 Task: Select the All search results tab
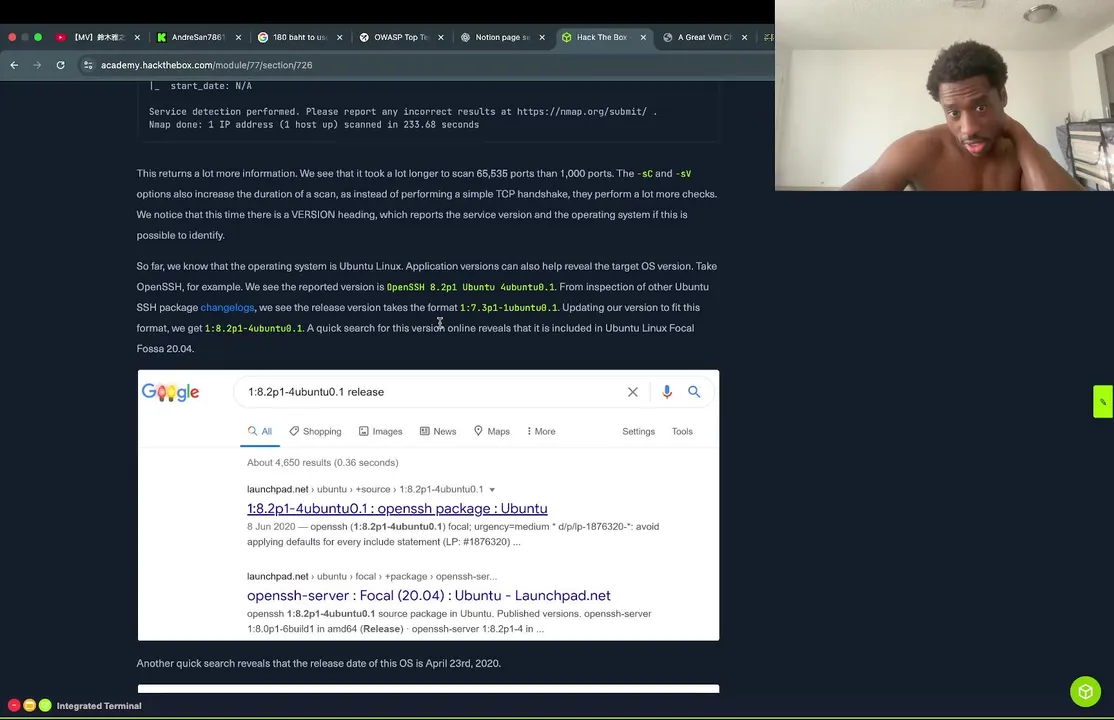click(260, 431)
